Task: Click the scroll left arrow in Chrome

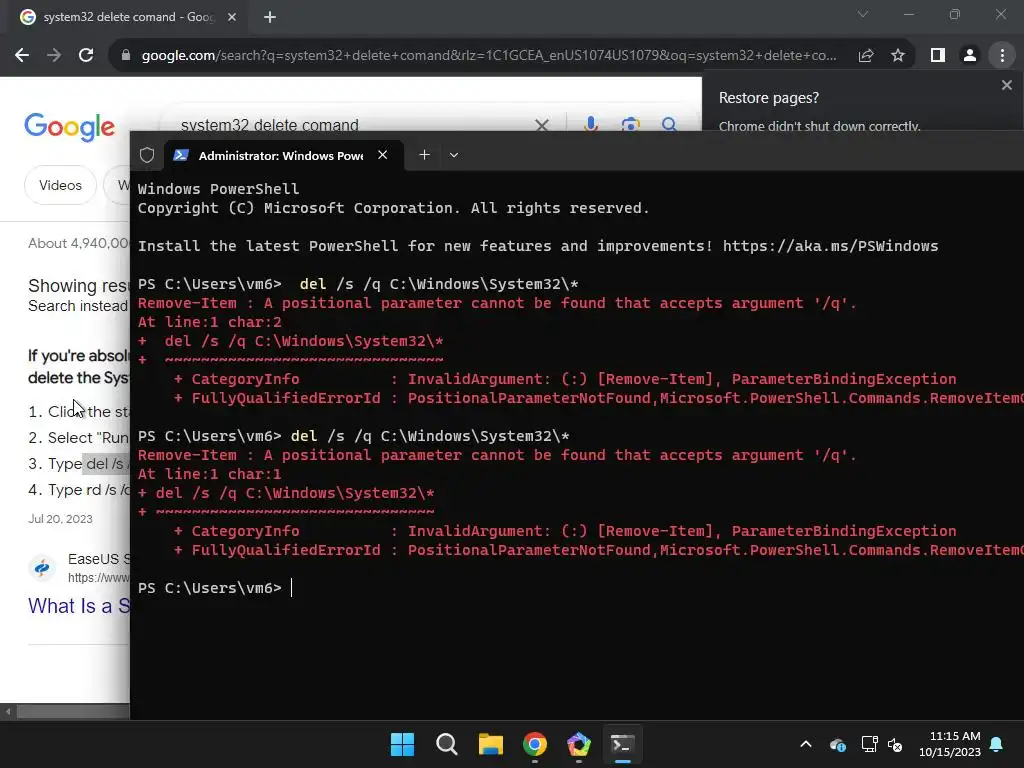Action: (8, 712)
